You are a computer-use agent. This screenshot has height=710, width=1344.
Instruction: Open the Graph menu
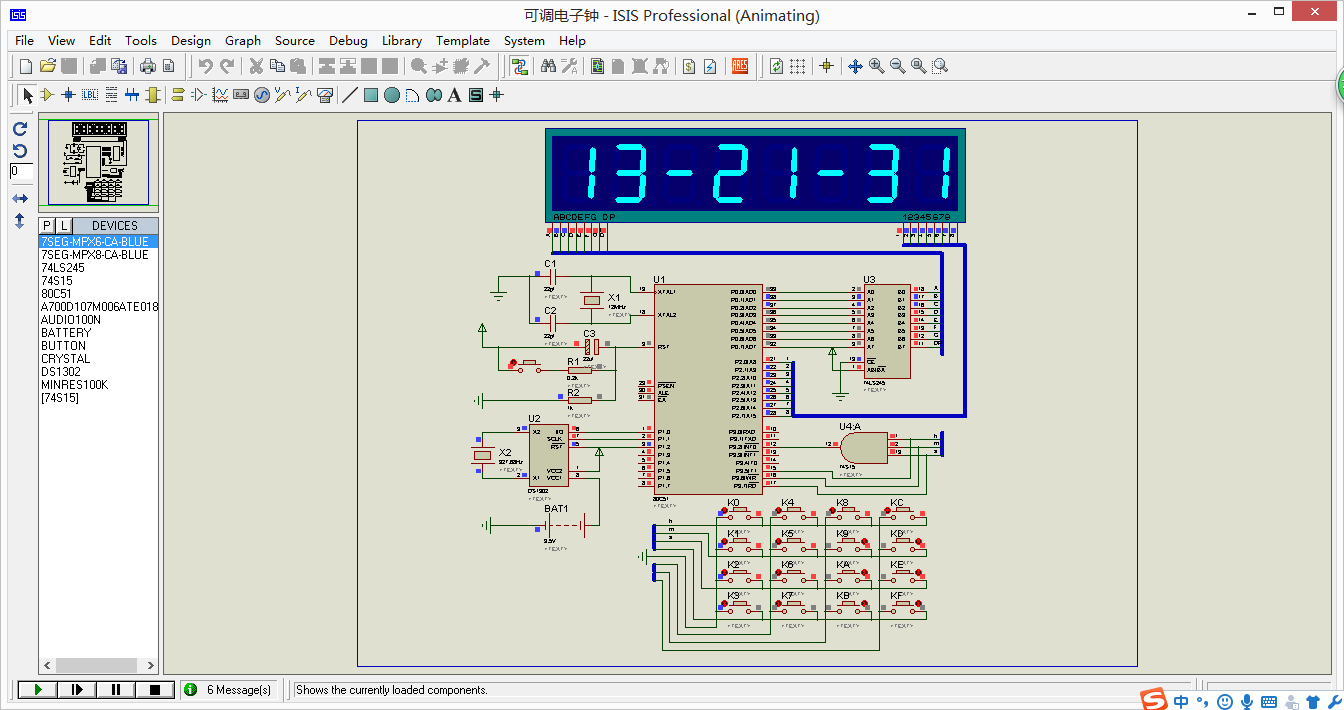point(243,41)
